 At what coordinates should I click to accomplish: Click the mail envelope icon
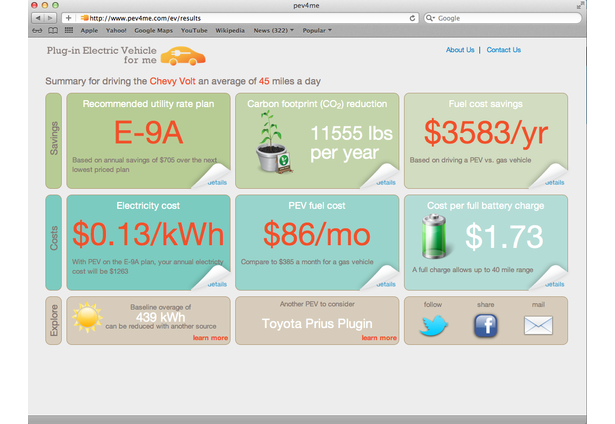[538, 326]
